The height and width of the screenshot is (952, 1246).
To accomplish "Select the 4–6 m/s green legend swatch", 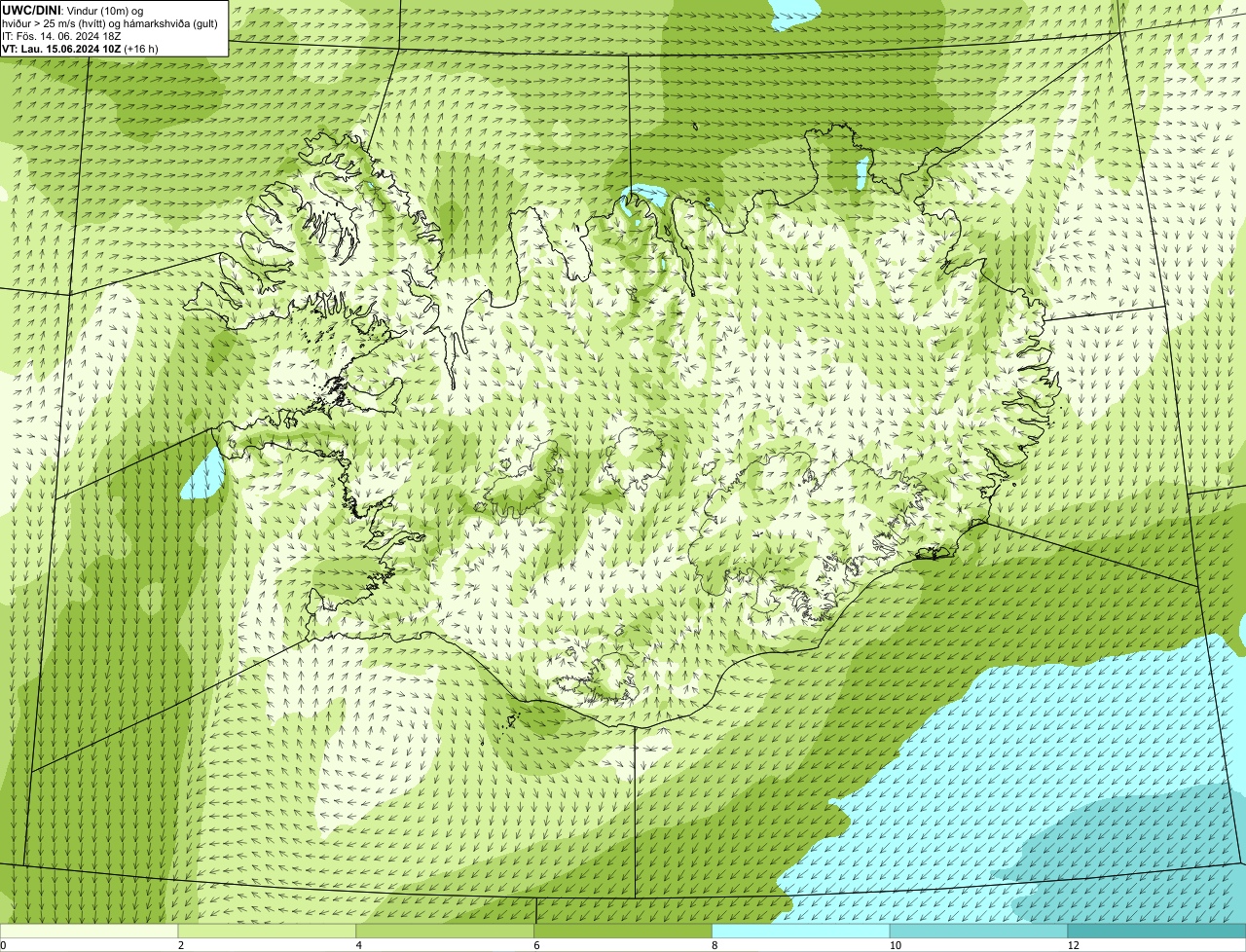I will [446, 931].
